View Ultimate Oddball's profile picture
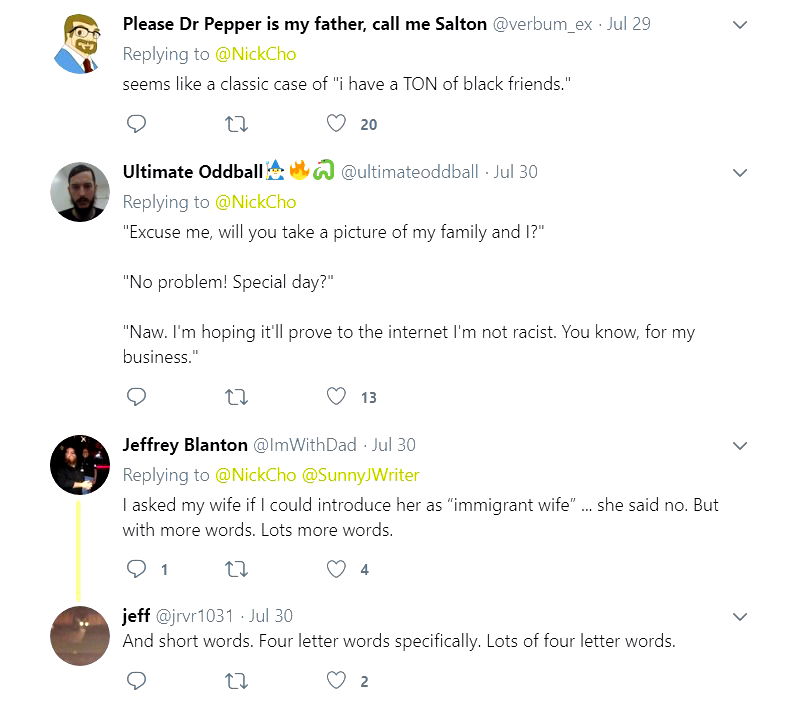The width and height of the screenshot is (800, 705). 80,192
